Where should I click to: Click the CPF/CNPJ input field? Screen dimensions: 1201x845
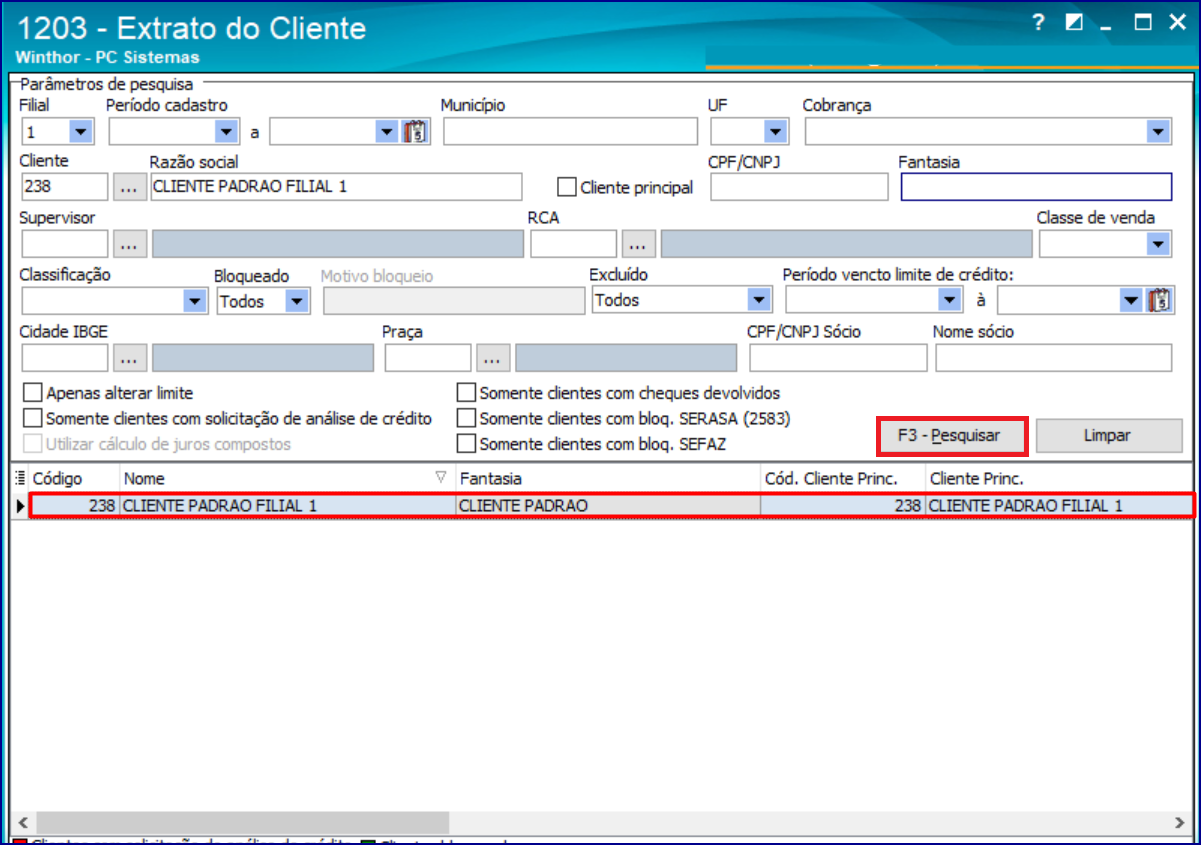(x=799, y=187)
